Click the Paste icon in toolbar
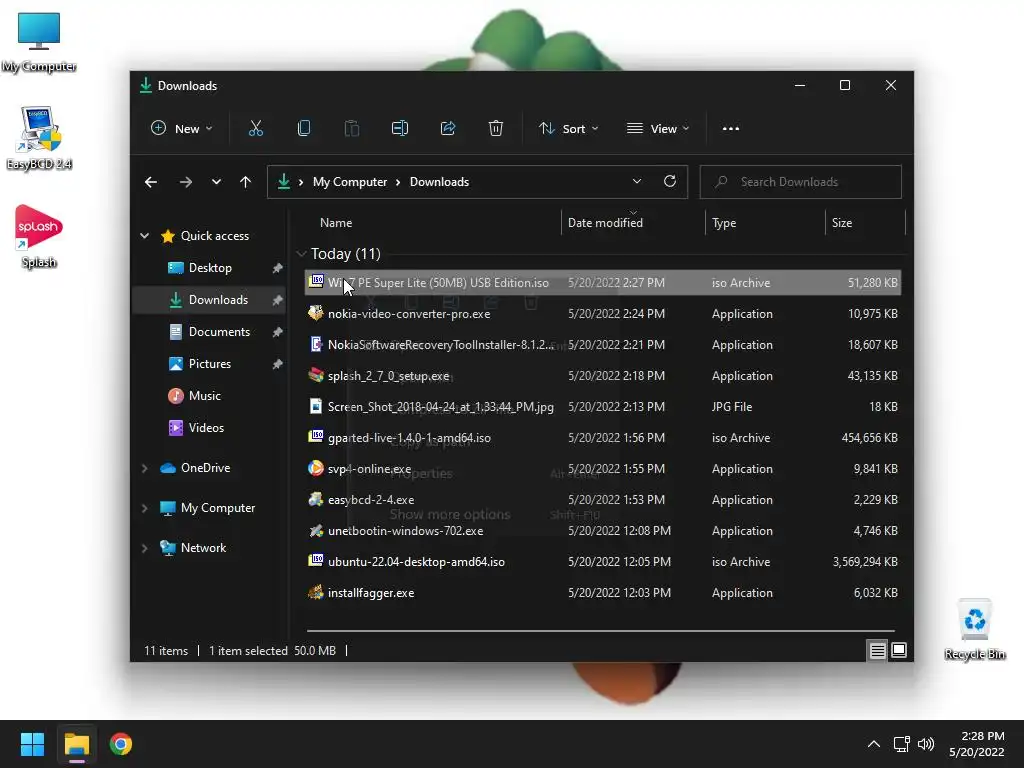 point(352,129)
